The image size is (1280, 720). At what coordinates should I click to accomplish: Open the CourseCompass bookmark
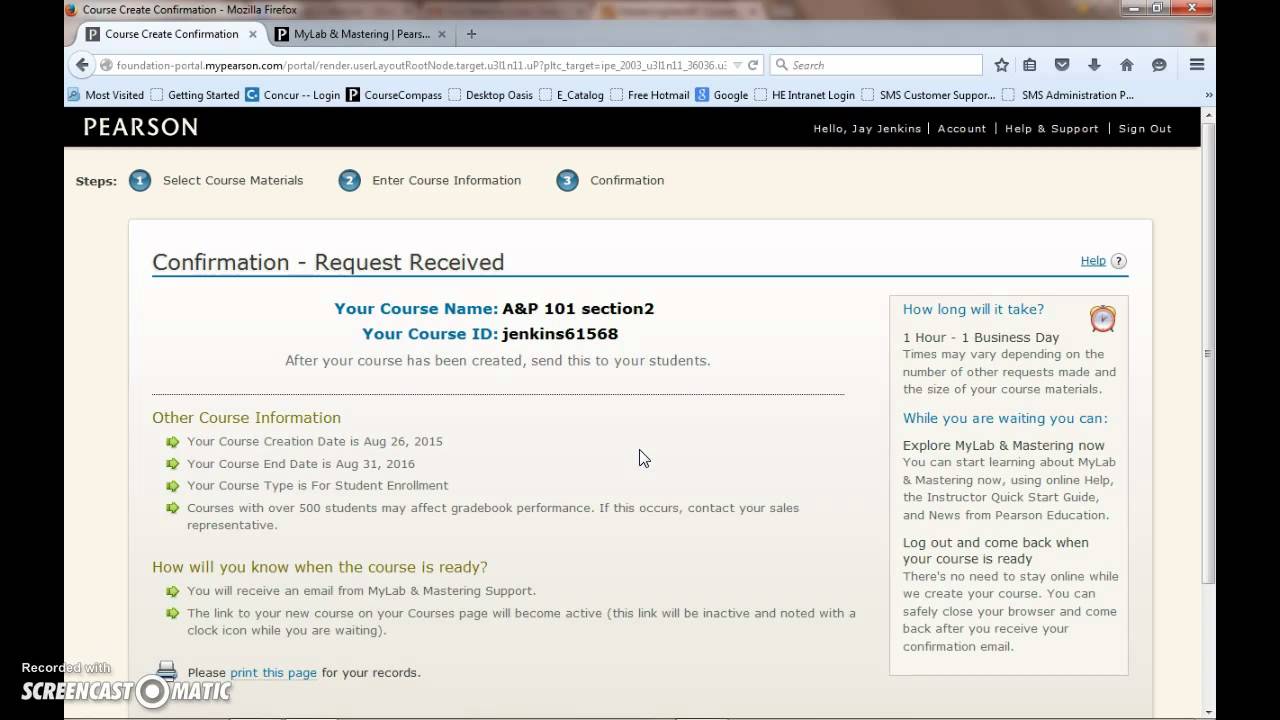pos(392,95)
